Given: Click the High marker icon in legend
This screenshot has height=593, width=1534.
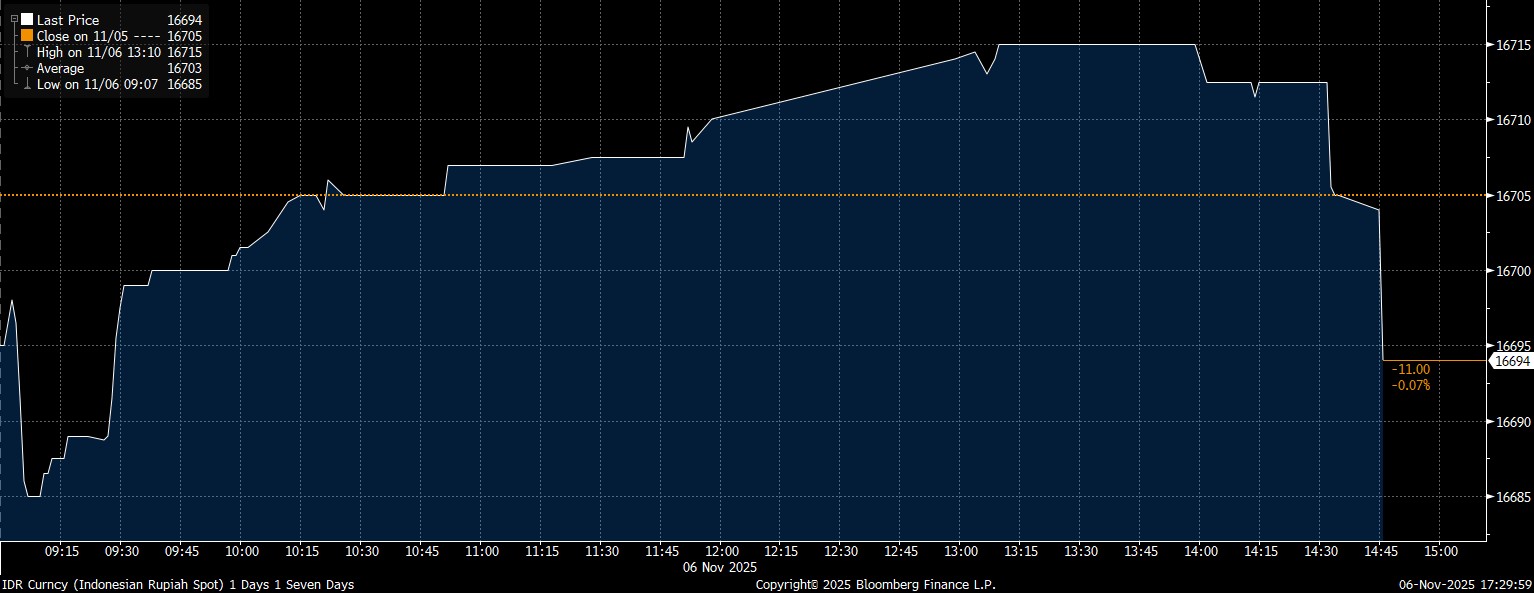Looking at the screenshot, I should (27, 52).
